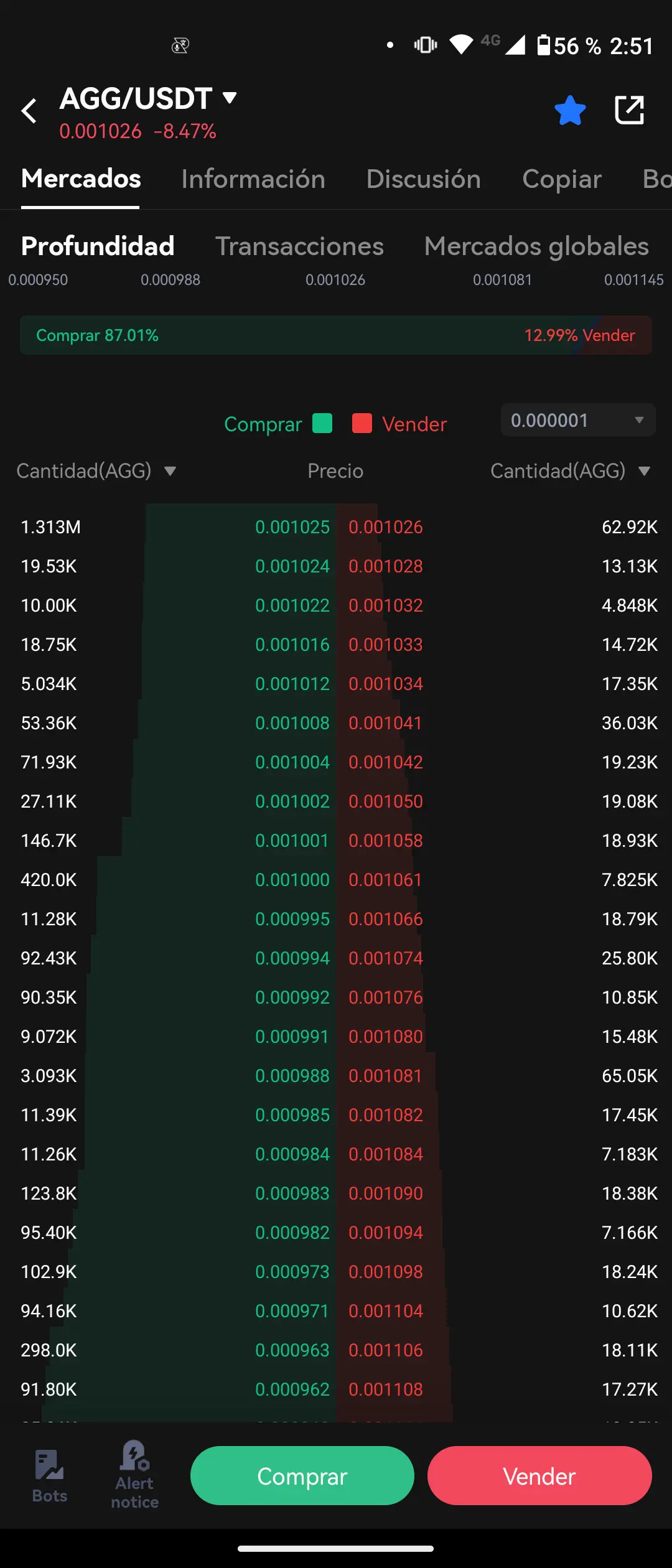Switch to the Transacciones tab
Screen dimensions: 672x1568
[x=299, y=246]
